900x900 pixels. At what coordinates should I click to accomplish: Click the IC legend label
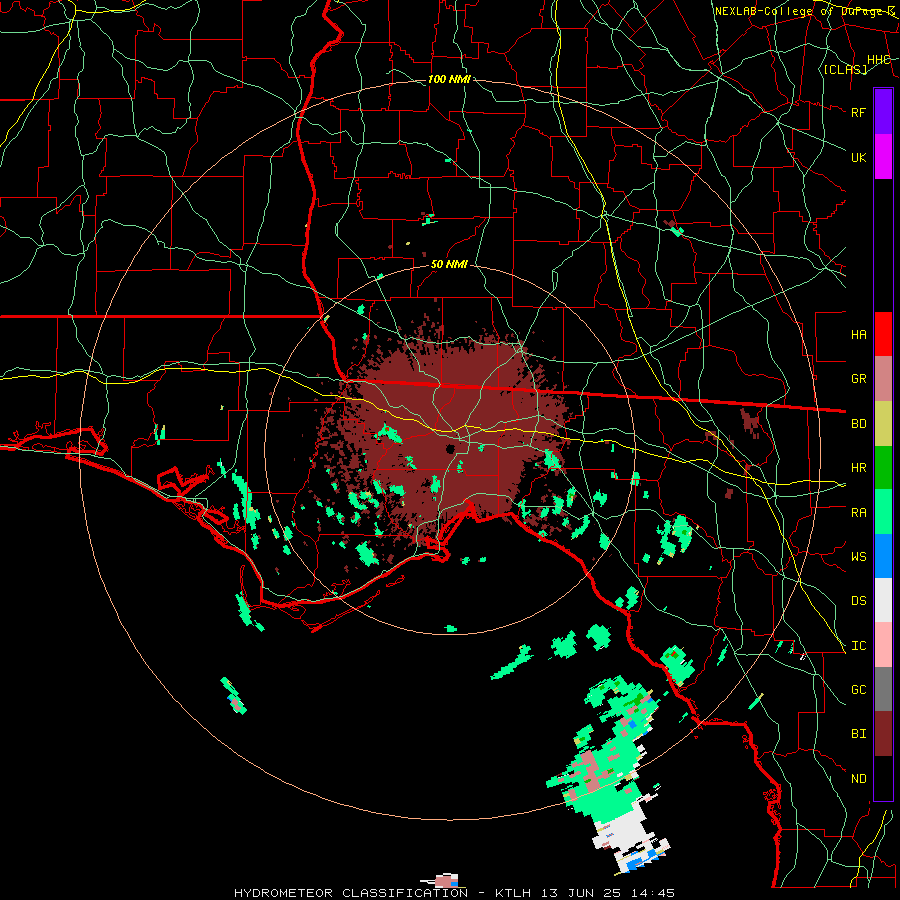[x=858, y=646]
